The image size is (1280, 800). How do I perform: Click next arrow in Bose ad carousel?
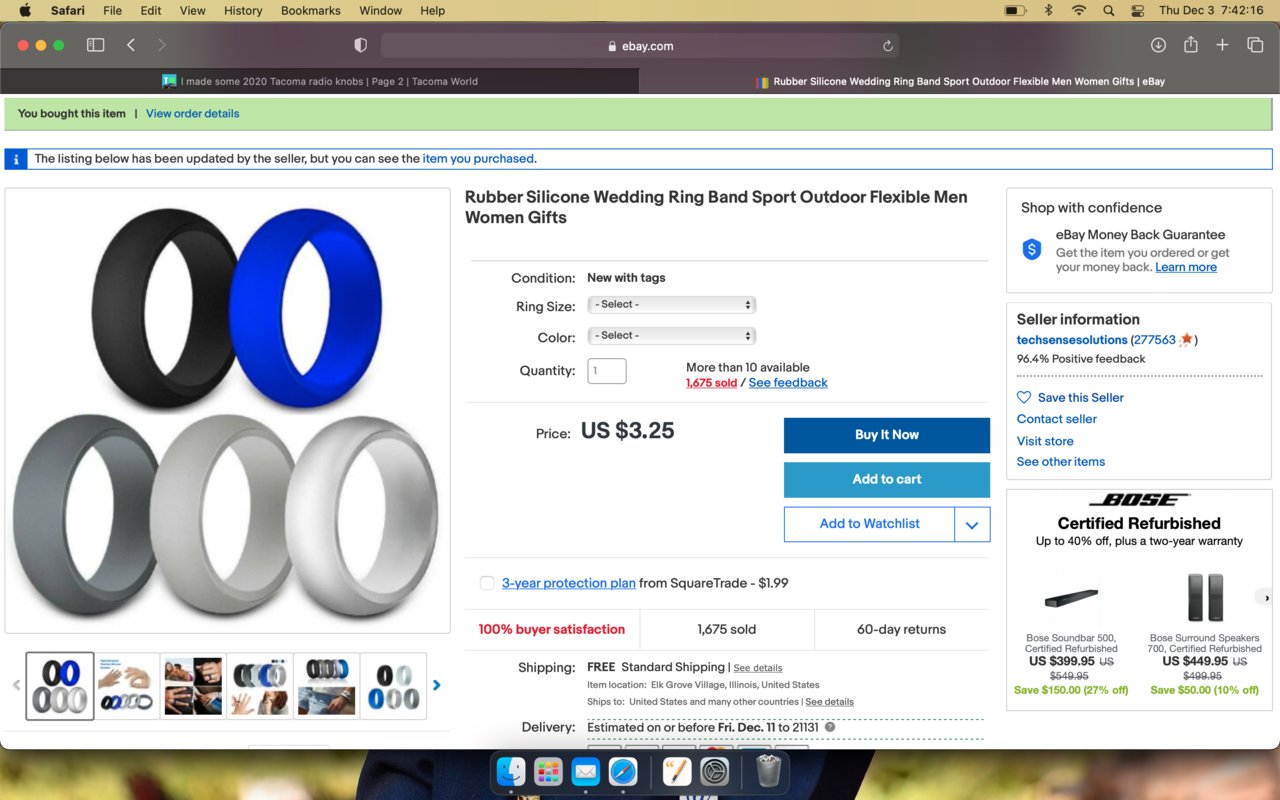[1266, 598]
